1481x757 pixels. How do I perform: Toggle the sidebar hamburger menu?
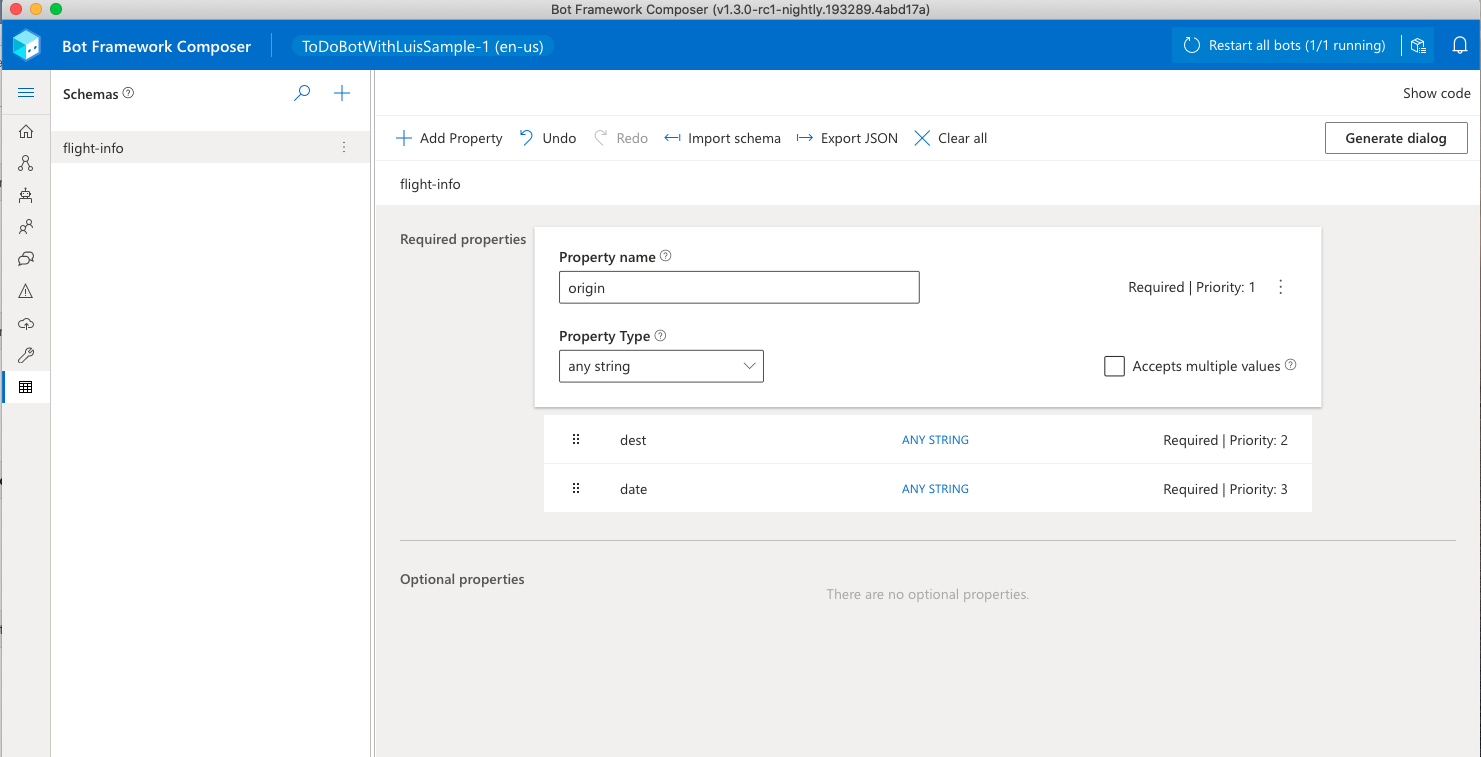tap(26, 93)
